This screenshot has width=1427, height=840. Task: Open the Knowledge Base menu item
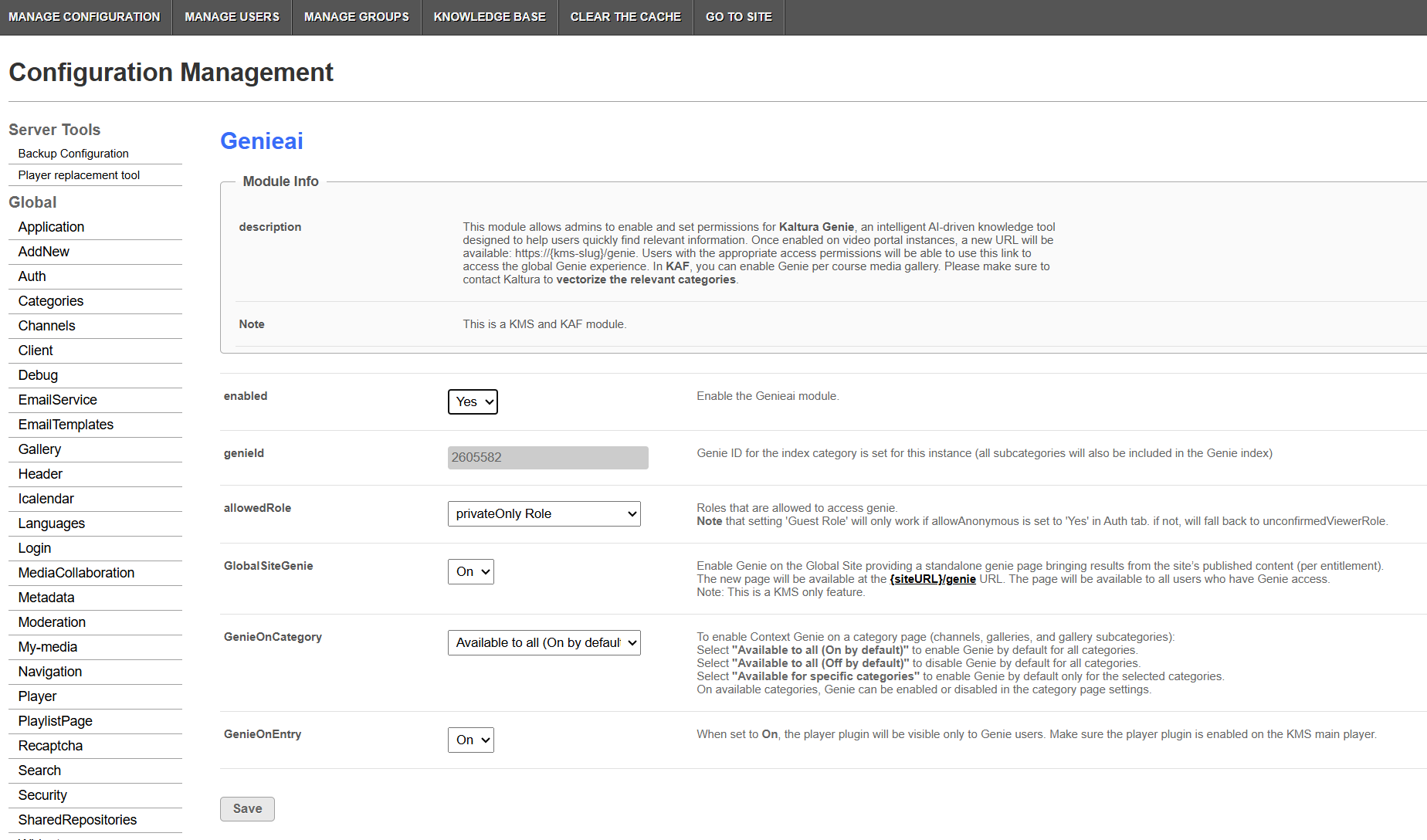click(490, 17)
